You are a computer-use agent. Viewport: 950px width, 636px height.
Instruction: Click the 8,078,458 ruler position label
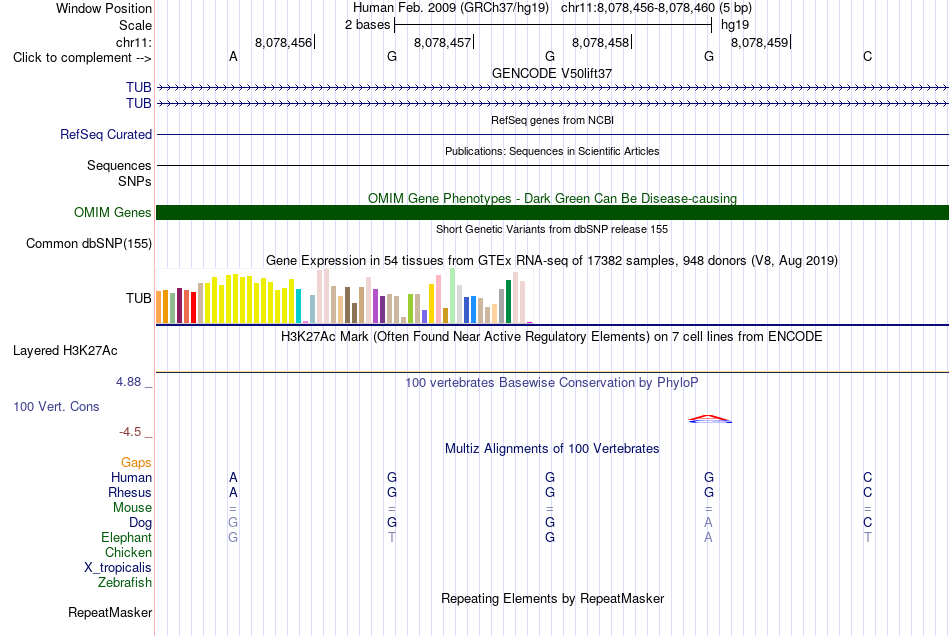tap(600, 42)
